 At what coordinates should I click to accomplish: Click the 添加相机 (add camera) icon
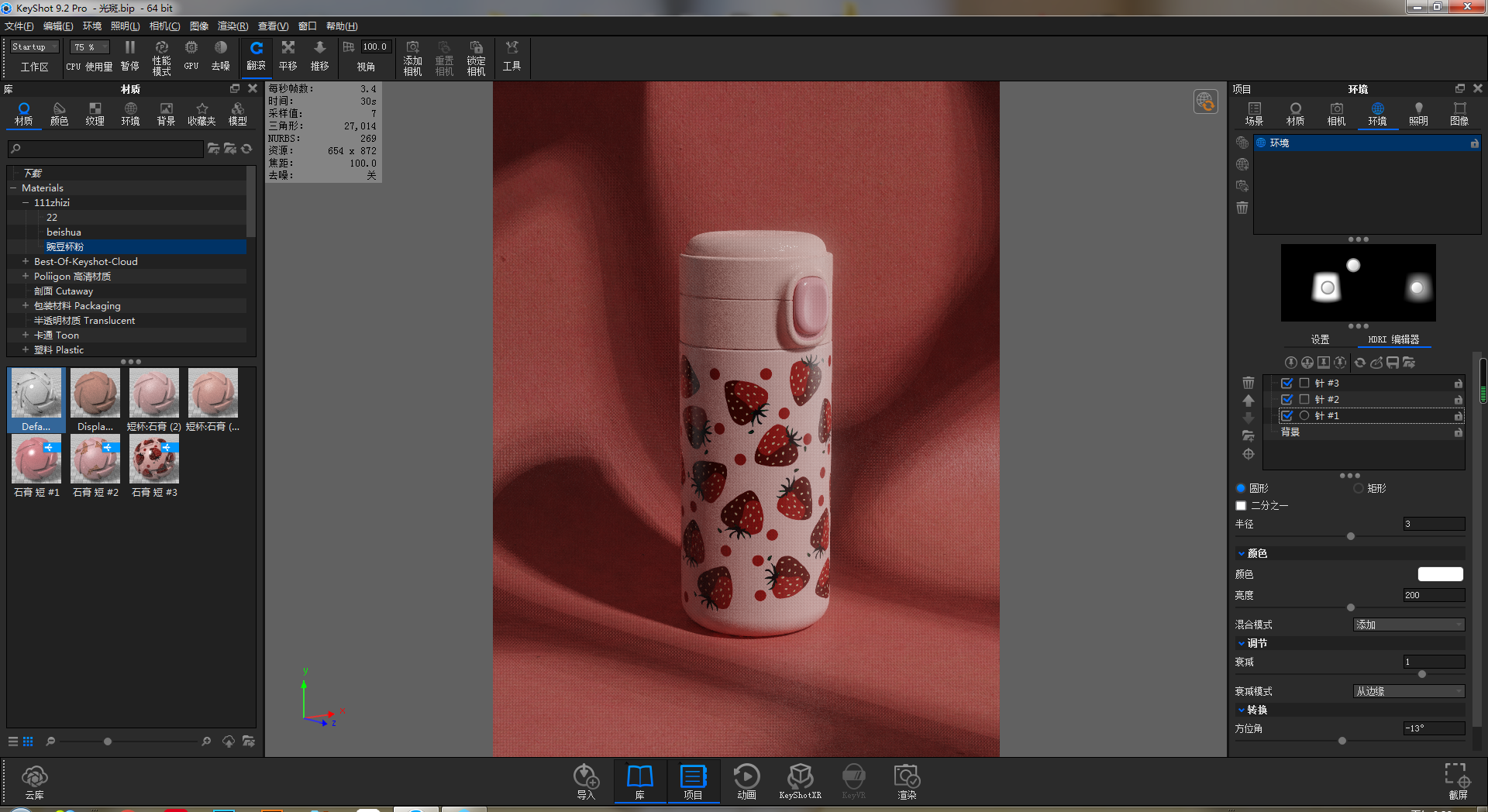412,57
